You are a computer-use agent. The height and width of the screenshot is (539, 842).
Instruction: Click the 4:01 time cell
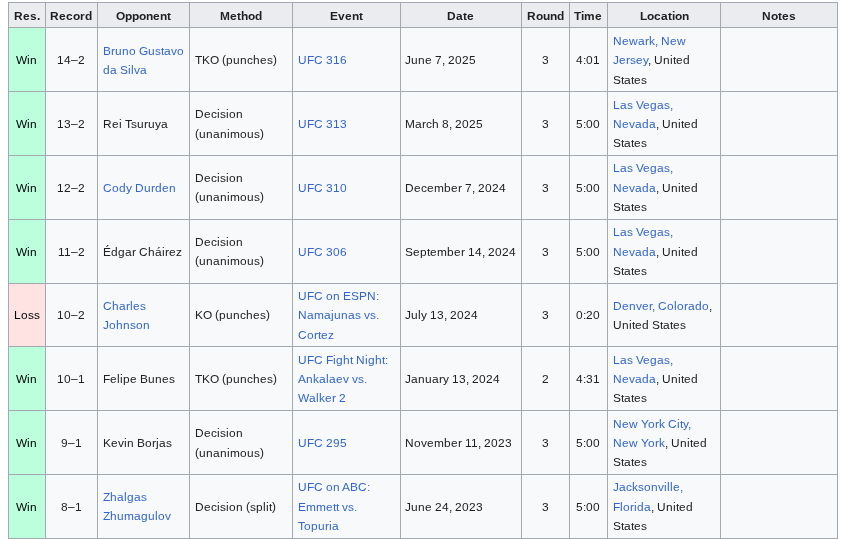coord(587,60)
